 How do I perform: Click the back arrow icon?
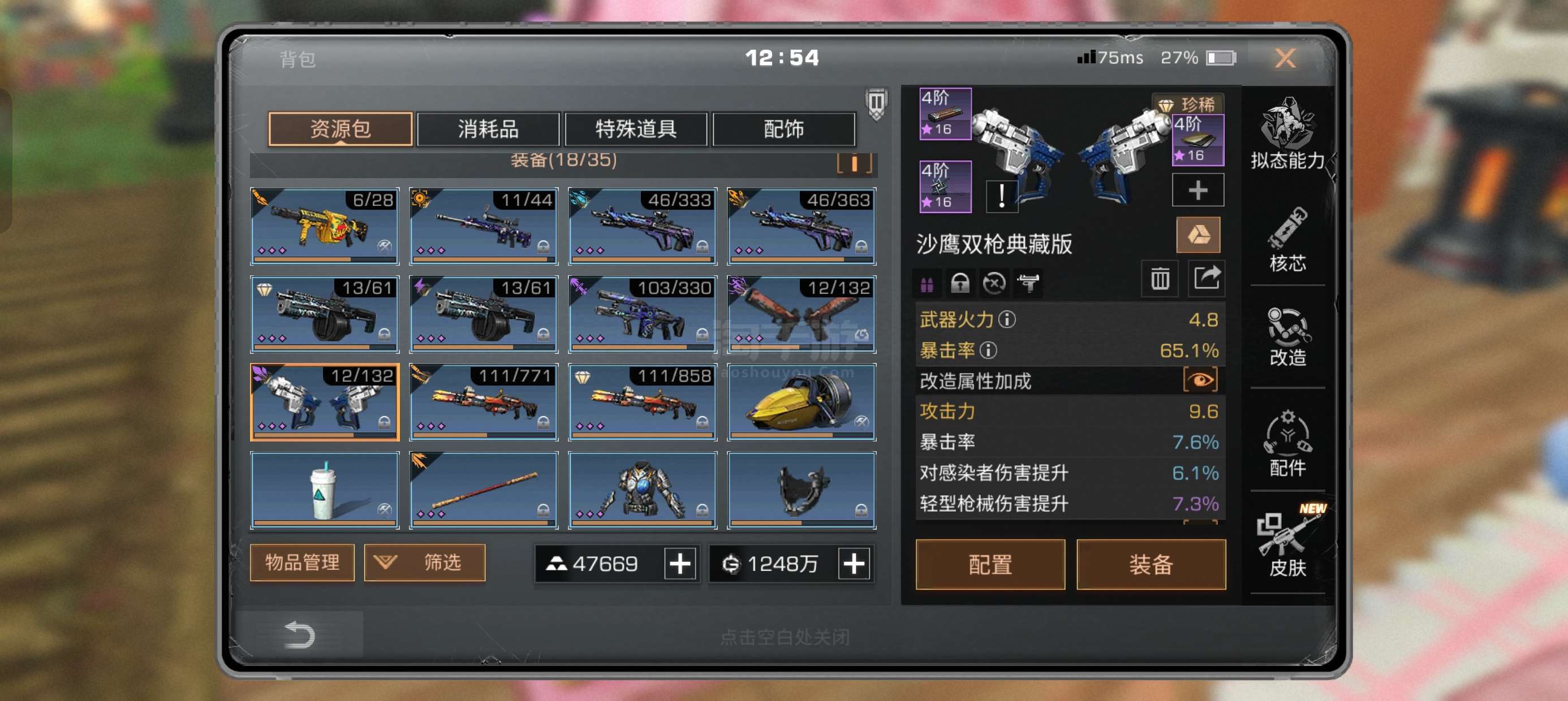tap(299, 634)
